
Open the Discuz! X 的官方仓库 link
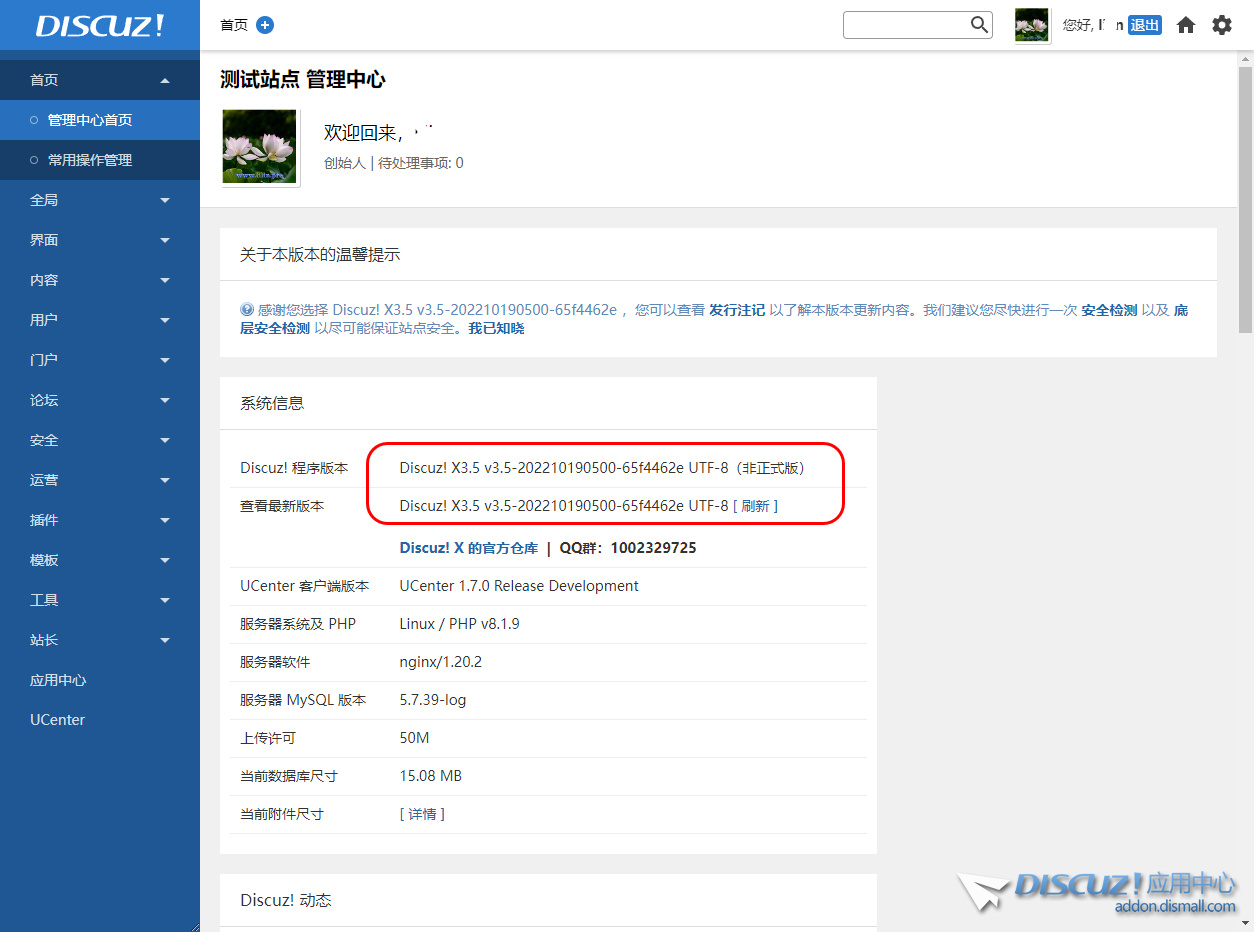click(469, 548)
